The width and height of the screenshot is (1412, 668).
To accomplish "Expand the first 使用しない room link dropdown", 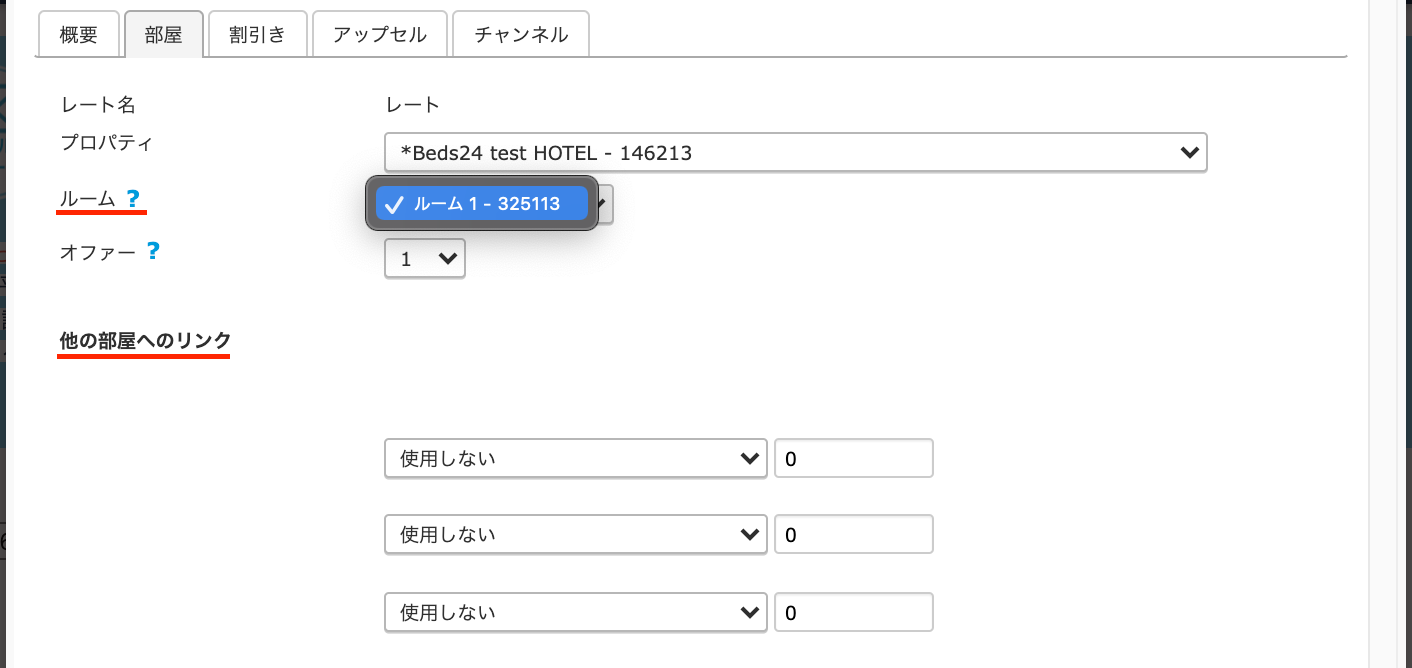I will pos(575,459).
